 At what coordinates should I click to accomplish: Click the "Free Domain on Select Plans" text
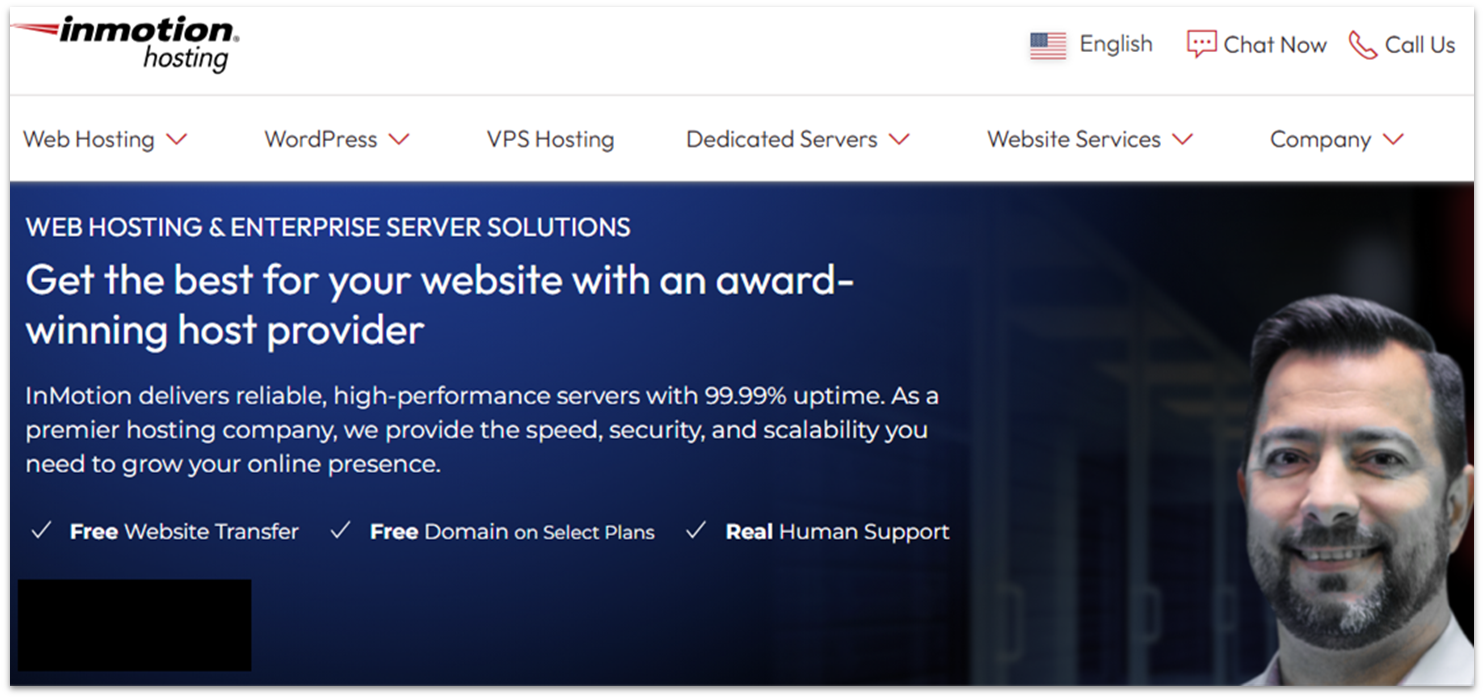[512, 532]
